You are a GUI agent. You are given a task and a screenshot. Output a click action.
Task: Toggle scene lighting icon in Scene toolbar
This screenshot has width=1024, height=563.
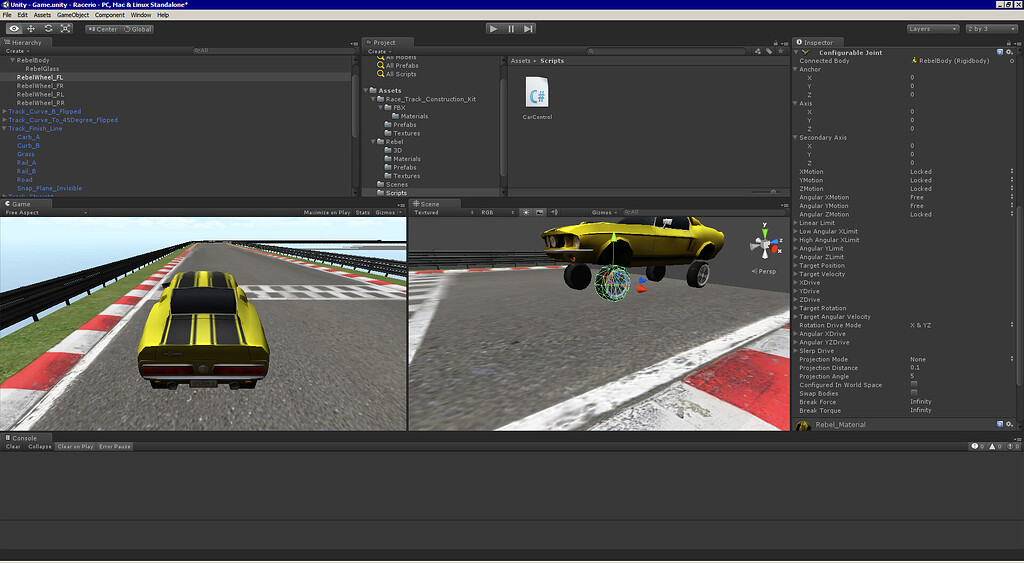pos(526,212)
